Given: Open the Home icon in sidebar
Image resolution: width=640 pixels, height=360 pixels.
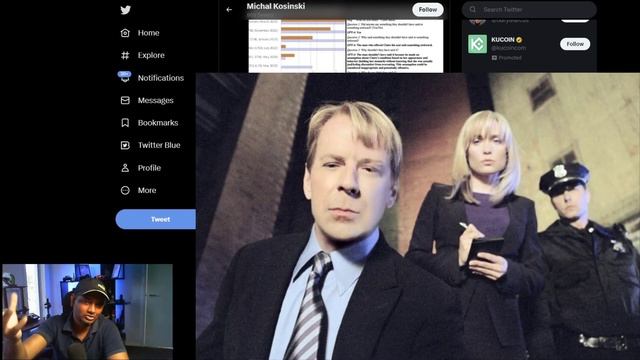Looking at the screenshot, I should tap(125, 33).
